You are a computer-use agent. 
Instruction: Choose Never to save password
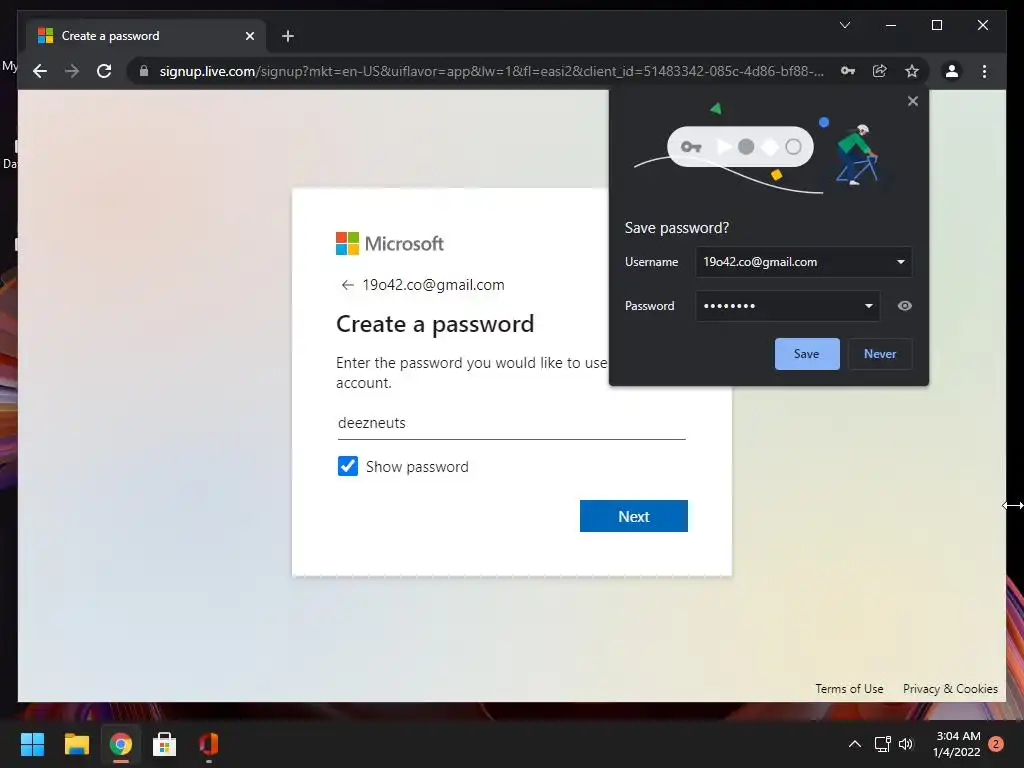pos(880,354)
